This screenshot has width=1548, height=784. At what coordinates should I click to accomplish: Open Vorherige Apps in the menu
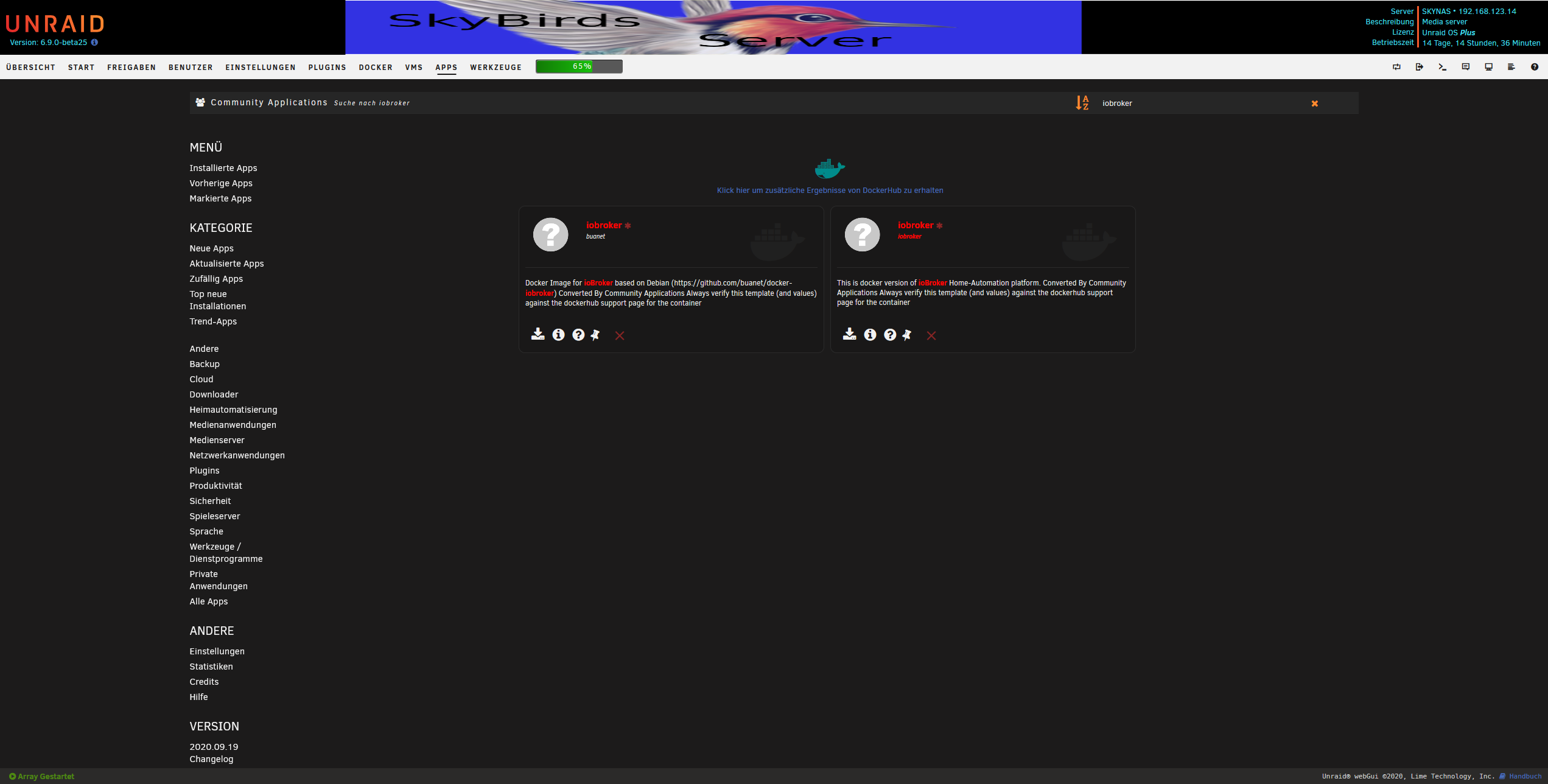pos(221,183)
